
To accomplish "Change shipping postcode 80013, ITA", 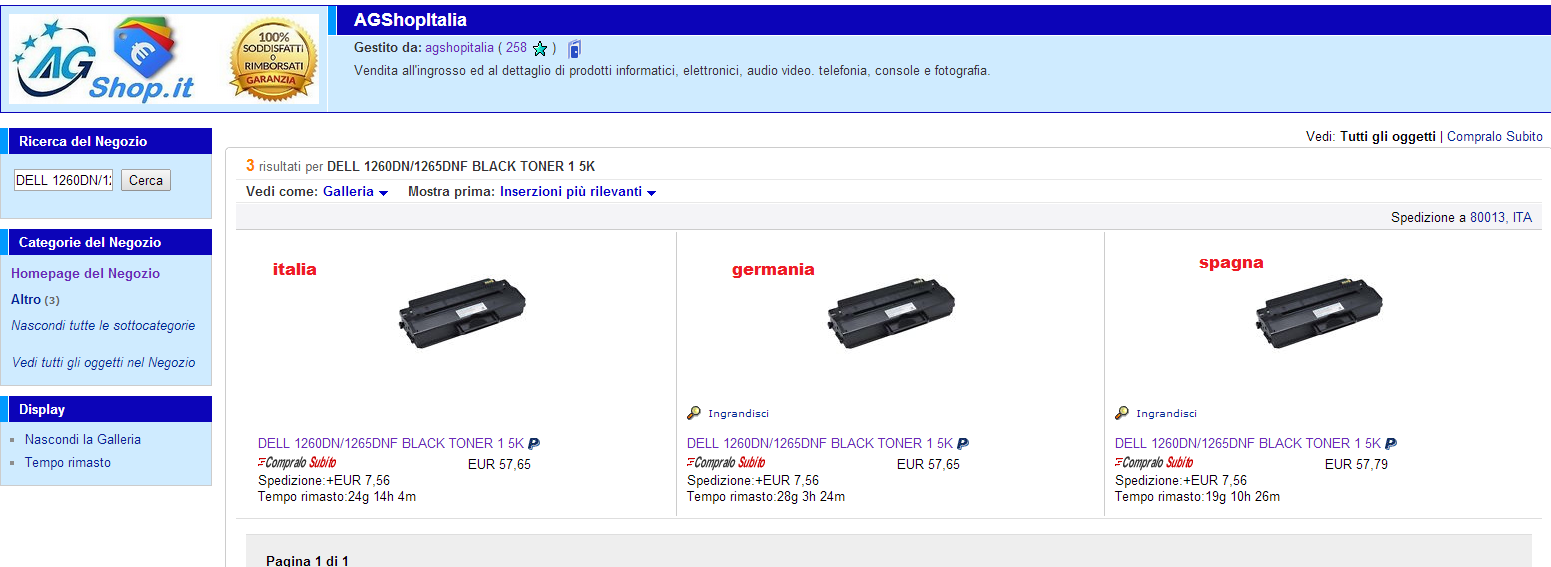I will [x=1500, y=217].
